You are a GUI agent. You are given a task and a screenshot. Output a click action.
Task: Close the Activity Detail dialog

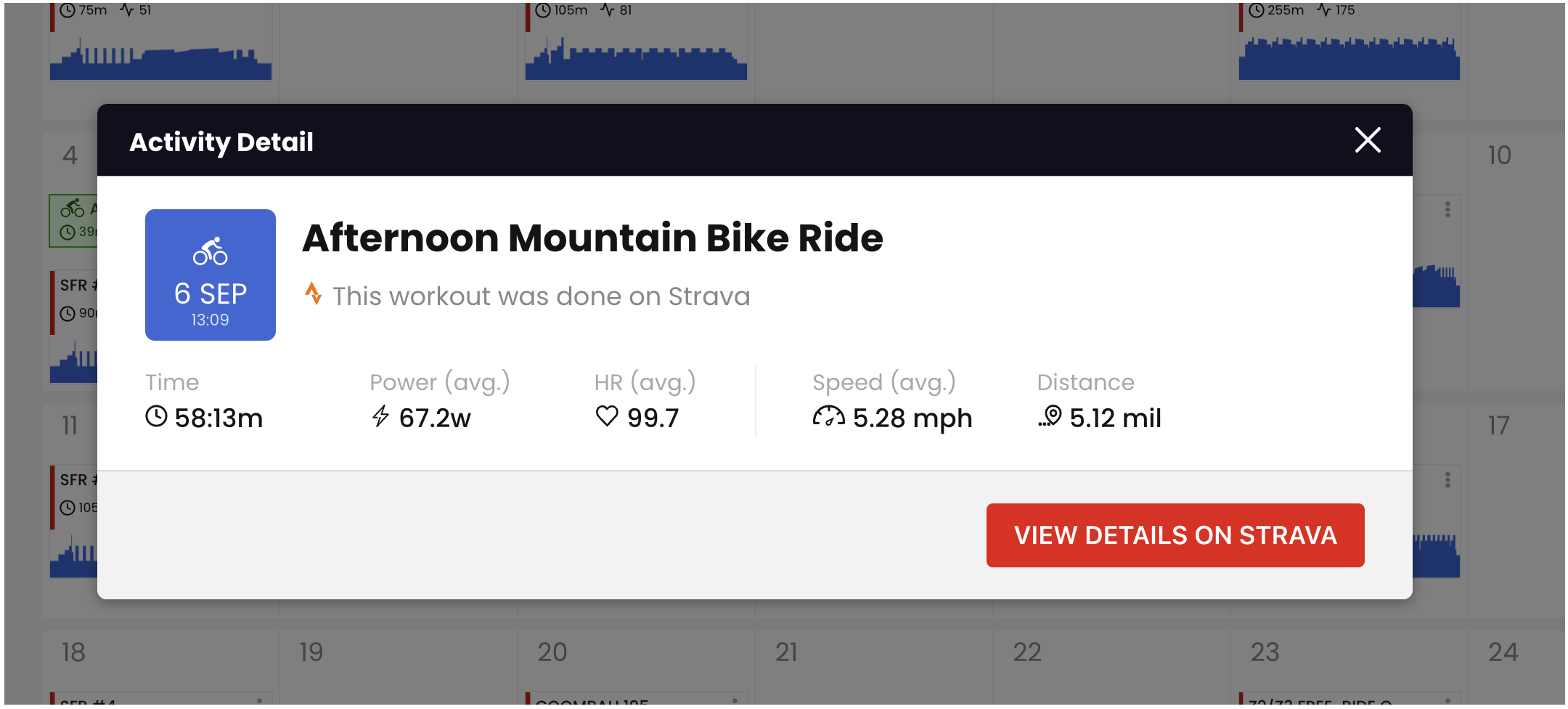pyautogui.click(x=1368, y=140)
